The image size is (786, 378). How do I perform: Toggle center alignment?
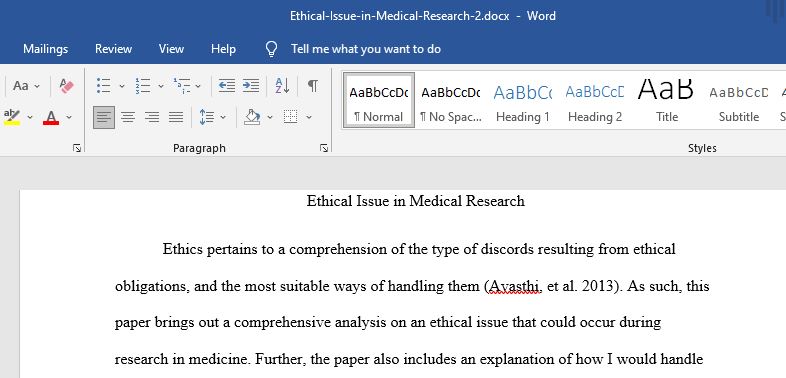click(x=128, y=117)
